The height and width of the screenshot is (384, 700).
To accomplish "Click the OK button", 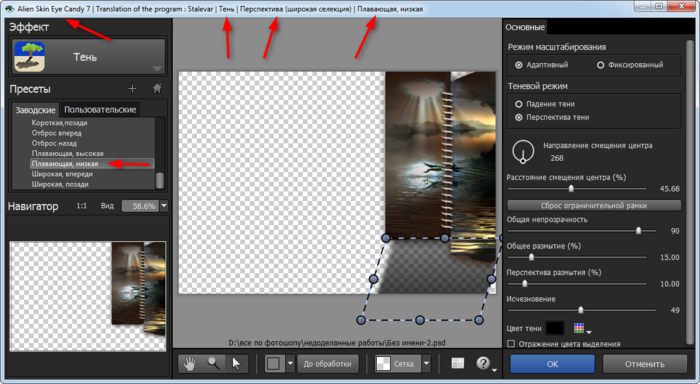I will (x=552, y=364).
